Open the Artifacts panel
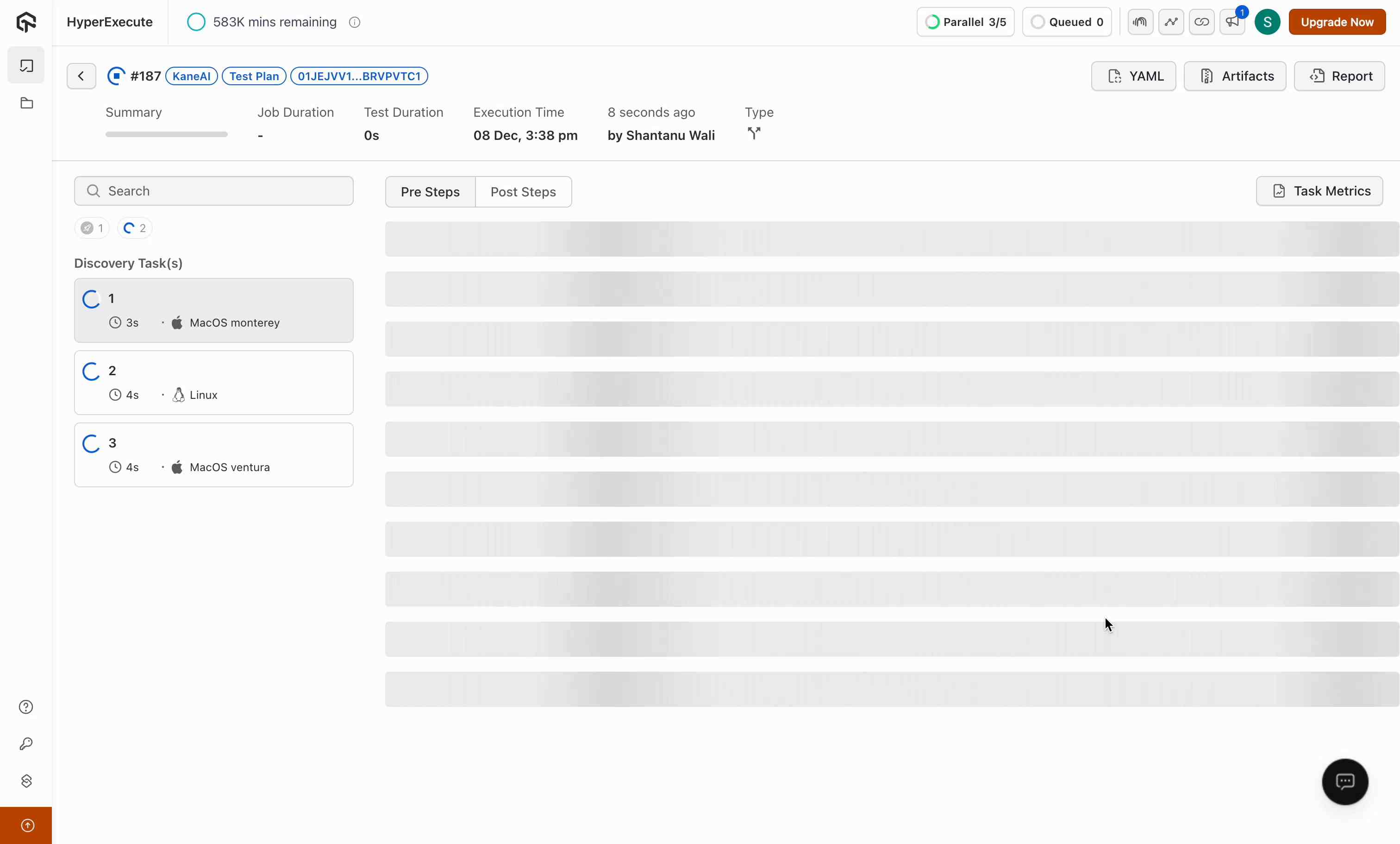Image resolution: width=1400 pixels, height=844 pixels. 1235,76
